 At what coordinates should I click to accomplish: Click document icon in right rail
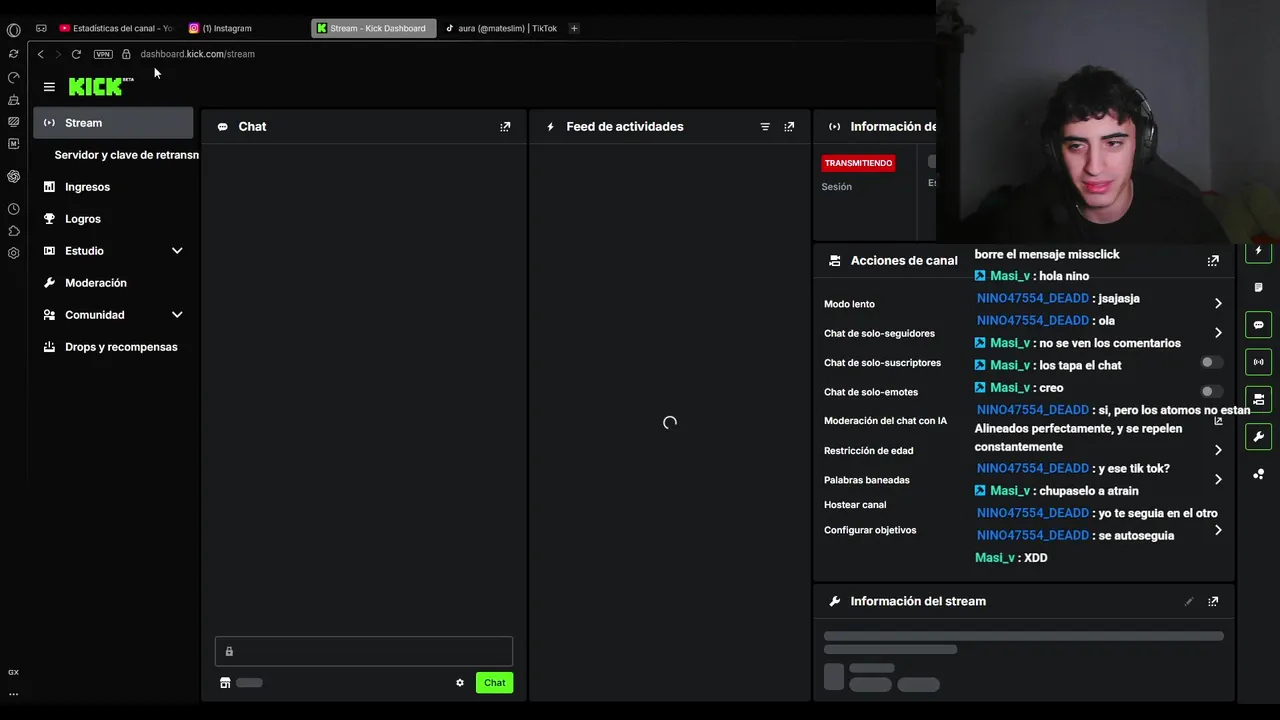pyautogui.click(x=1258, y=287)
